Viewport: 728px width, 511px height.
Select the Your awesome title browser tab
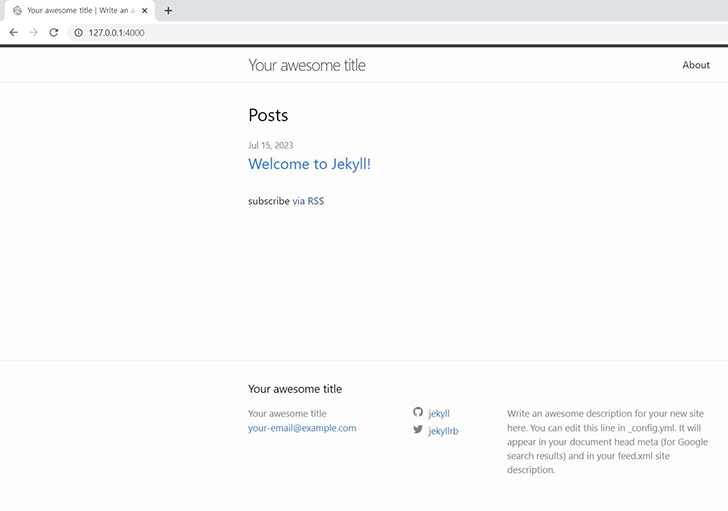[x=80, y=10]
